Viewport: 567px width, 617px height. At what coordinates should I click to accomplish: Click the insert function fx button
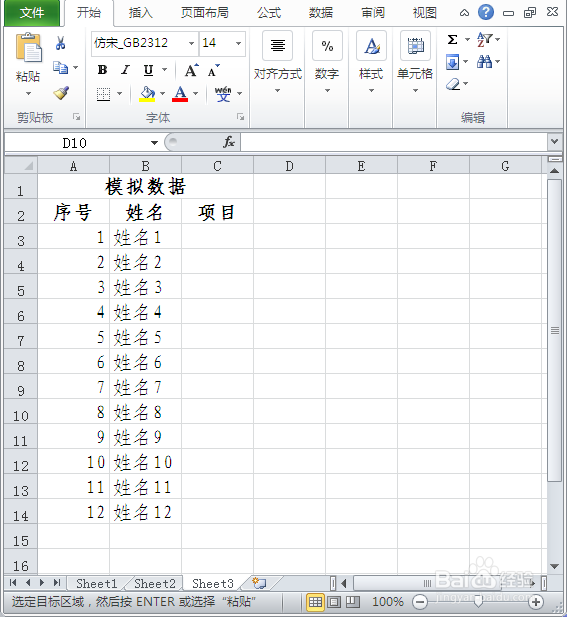pos(229,142)
